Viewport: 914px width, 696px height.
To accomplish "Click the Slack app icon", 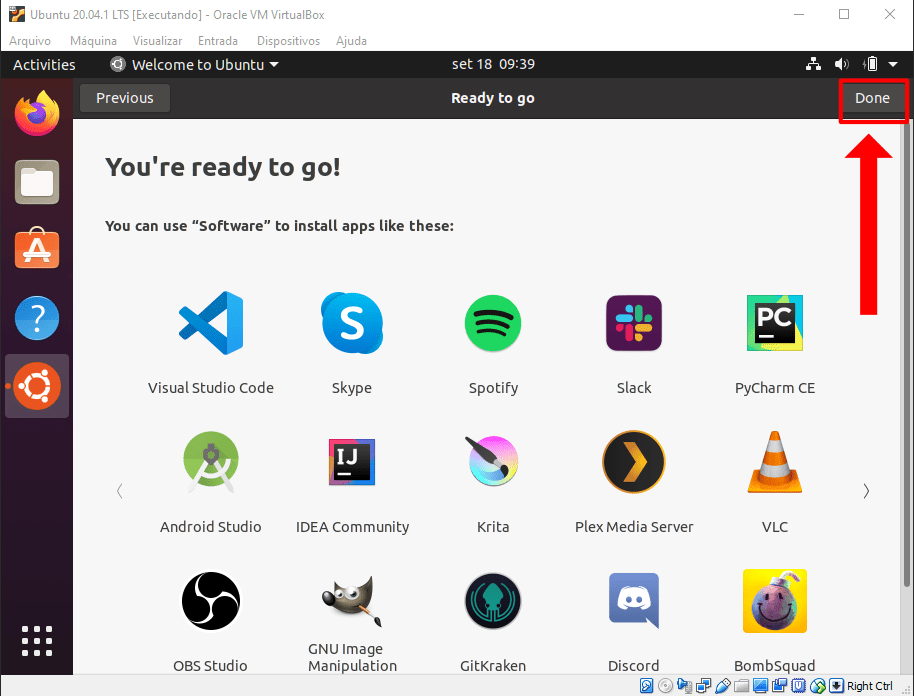I will pos(634,323).
